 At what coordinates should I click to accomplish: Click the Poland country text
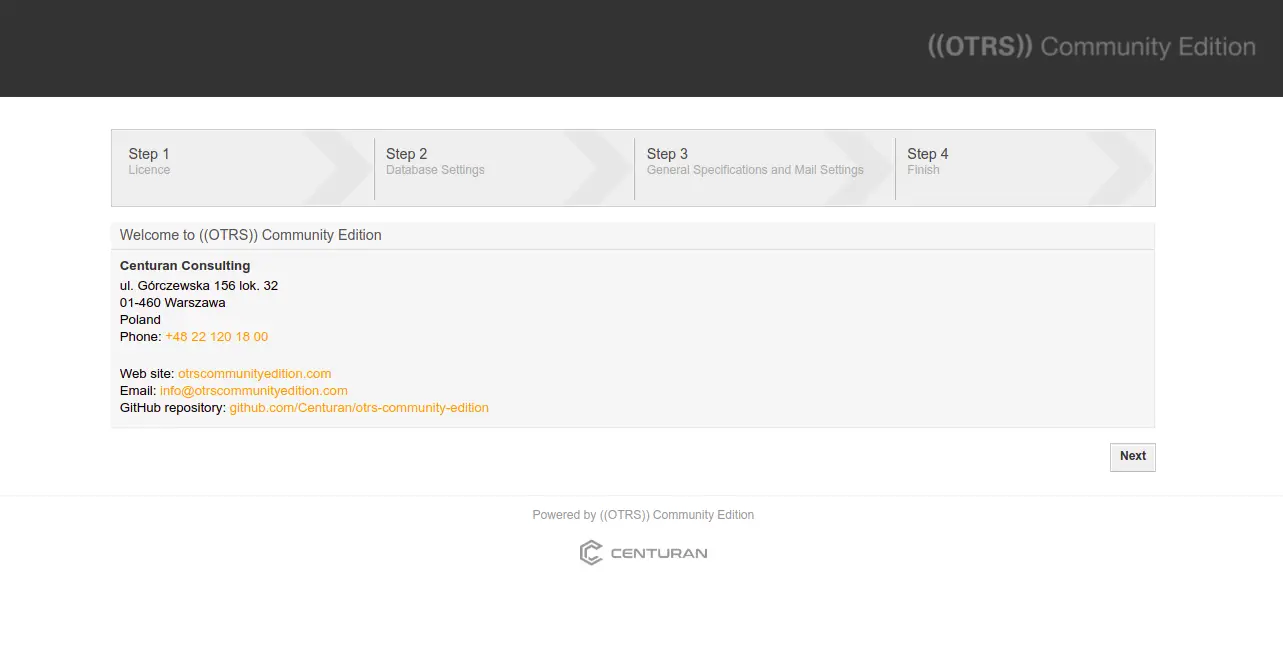coord(140,320)
